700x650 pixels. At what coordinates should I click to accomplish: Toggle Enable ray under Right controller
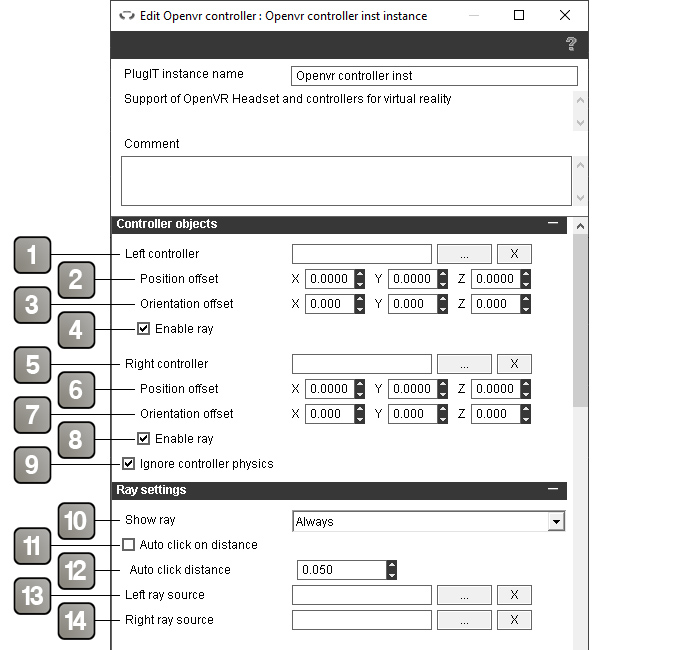pos(143,438)
